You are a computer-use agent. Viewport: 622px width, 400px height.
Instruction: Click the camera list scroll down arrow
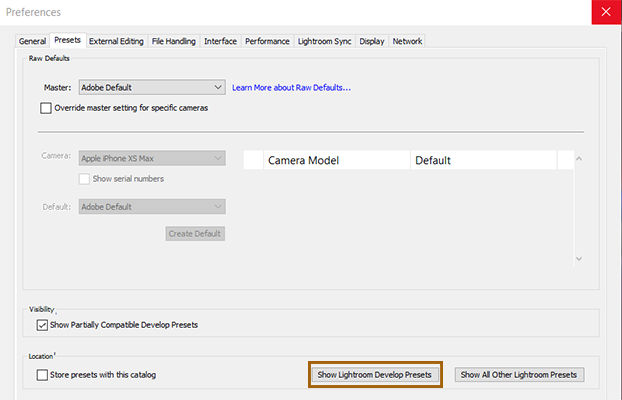(x=579, y=259)
